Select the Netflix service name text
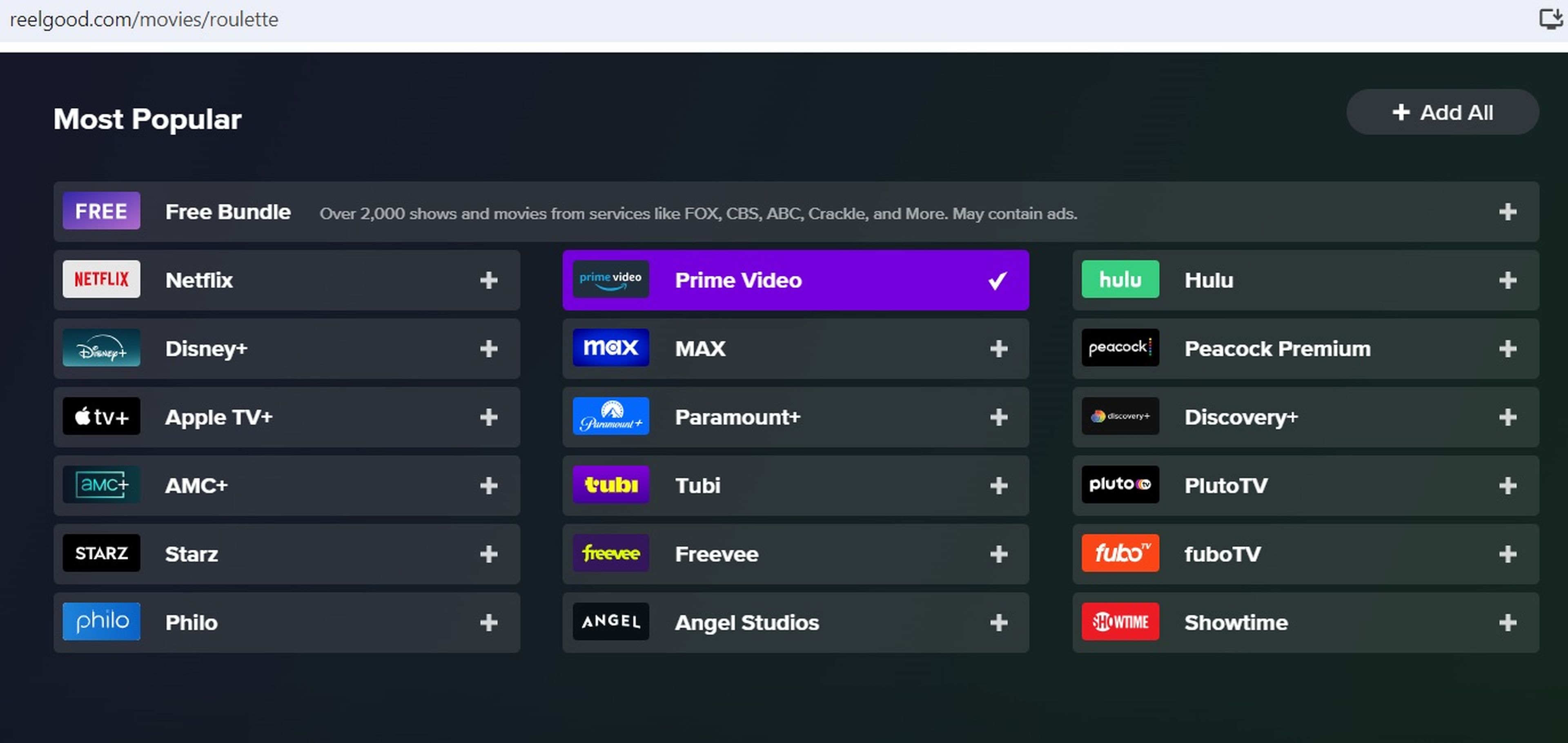 (199, 280)
